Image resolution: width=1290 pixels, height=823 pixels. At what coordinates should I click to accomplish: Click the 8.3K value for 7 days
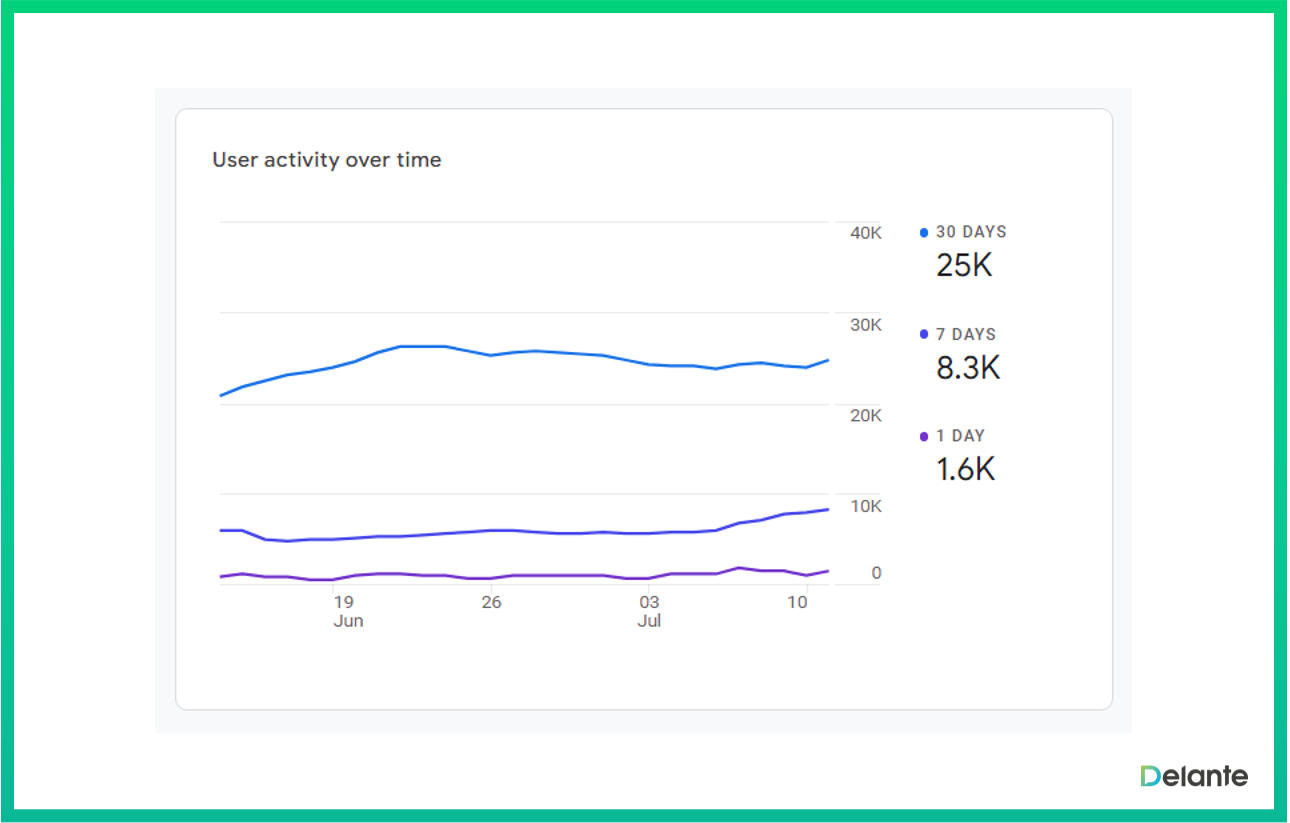[968, 368]
